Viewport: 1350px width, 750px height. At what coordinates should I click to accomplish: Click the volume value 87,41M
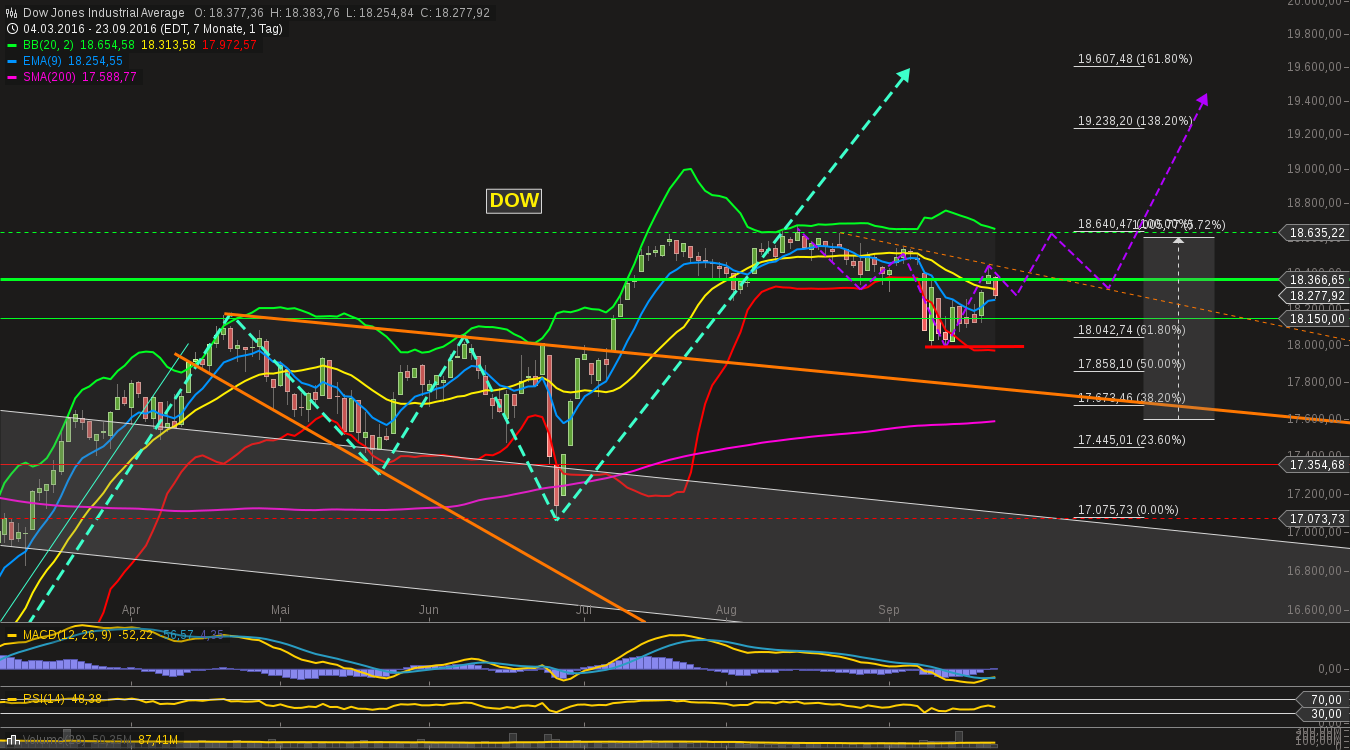click(158, 740)
